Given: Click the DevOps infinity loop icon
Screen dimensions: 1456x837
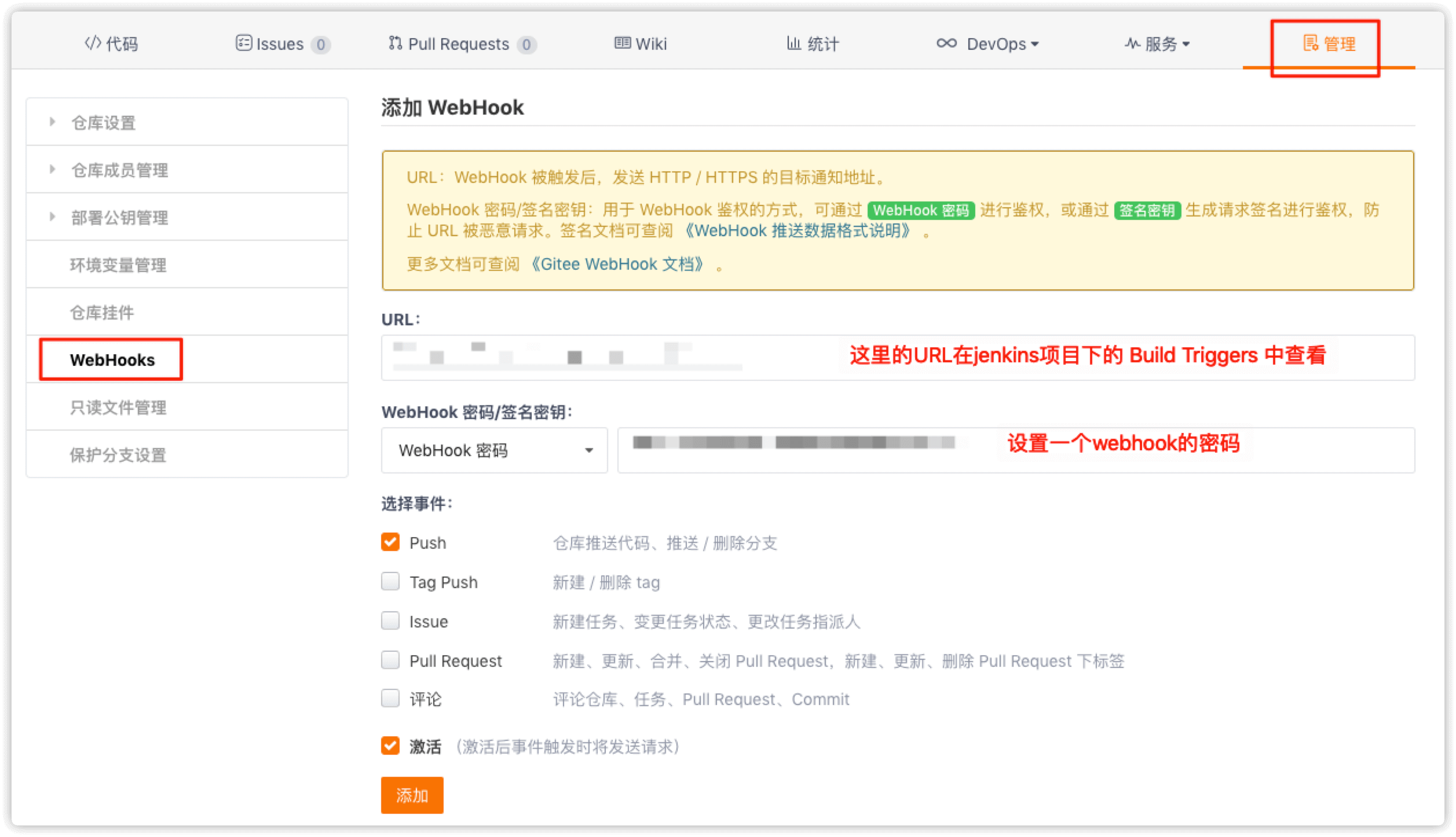Looking at the screenshot, I should click(946, 43).
